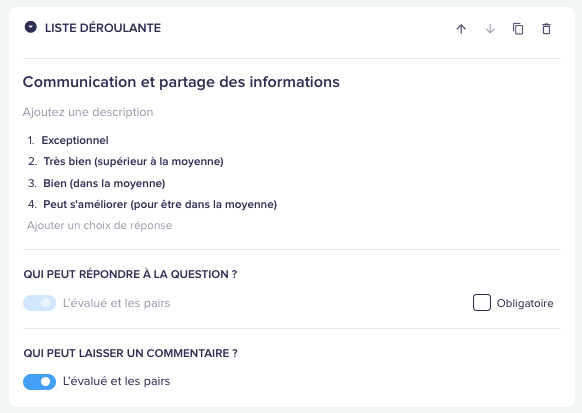Click the dropdown icon beside Liste déroulante
The height and width of the screenshot is (413, 582).
click(30, 27)
